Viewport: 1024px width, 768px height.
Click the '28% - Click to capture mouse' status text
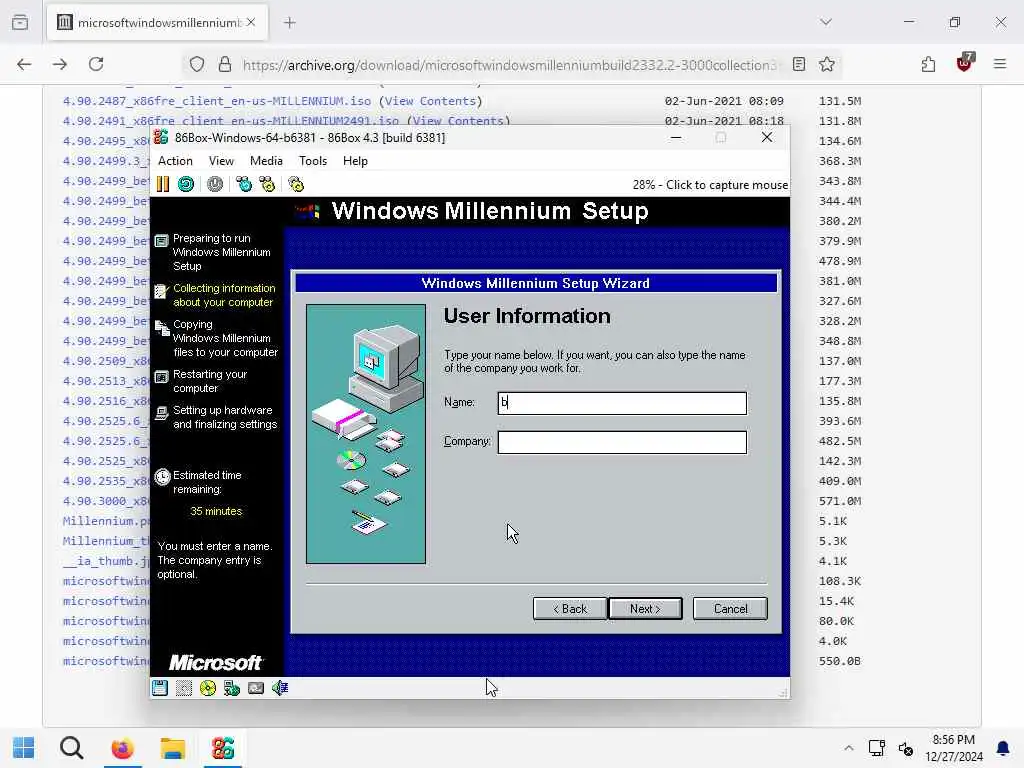[710, 185]
